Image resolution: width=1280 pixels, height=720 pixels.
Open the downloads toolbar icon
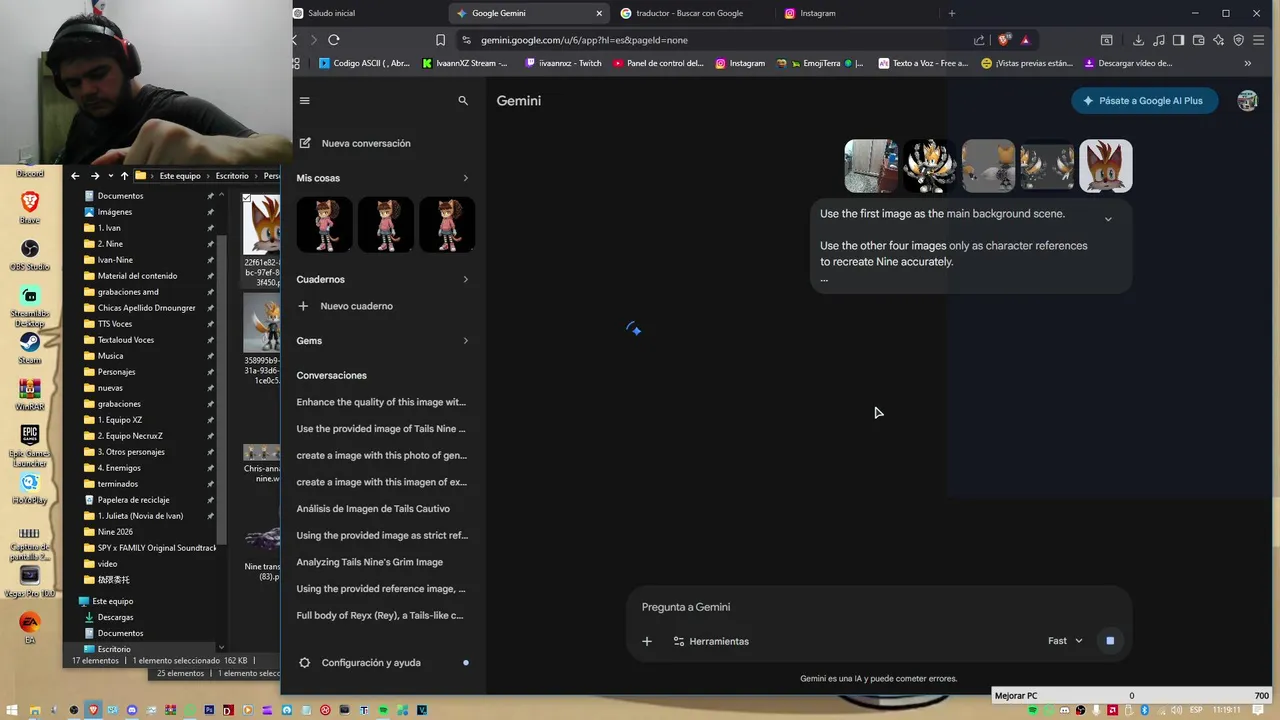pos(1139,40)
